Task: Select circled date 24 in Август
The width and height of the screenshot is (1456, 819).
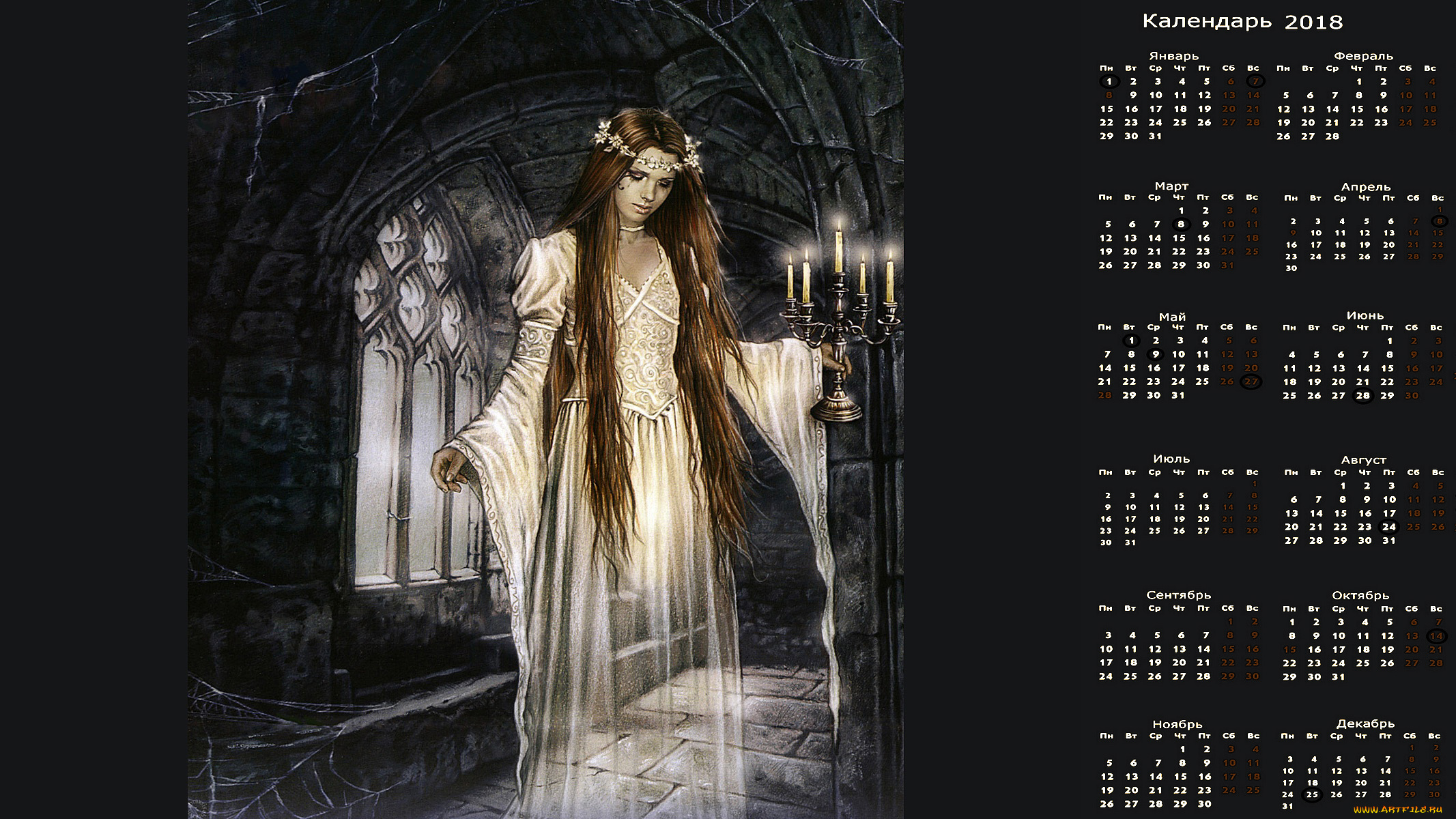Action: 1388,527
